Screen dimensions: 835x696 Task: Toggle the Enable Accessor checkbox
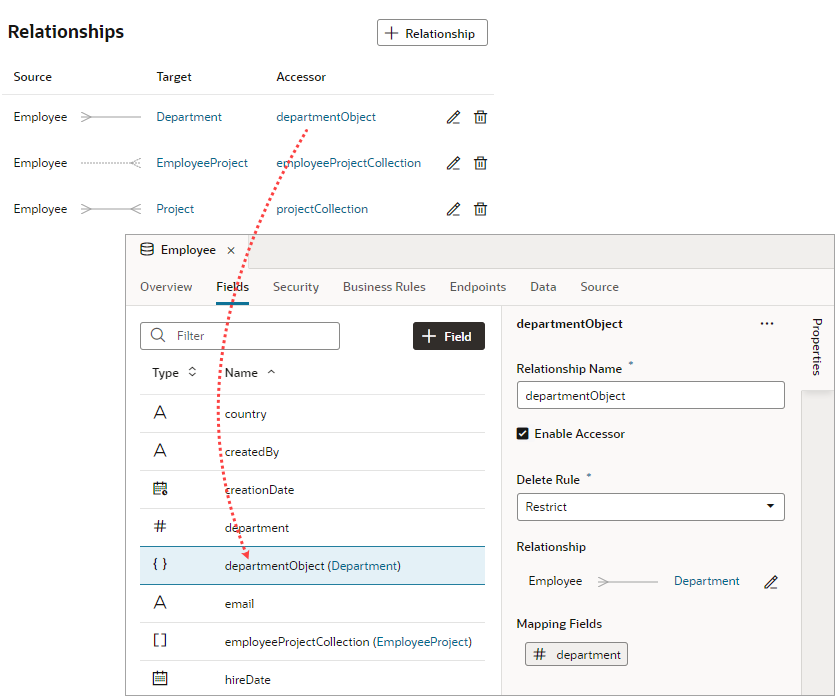click(522, 433)
